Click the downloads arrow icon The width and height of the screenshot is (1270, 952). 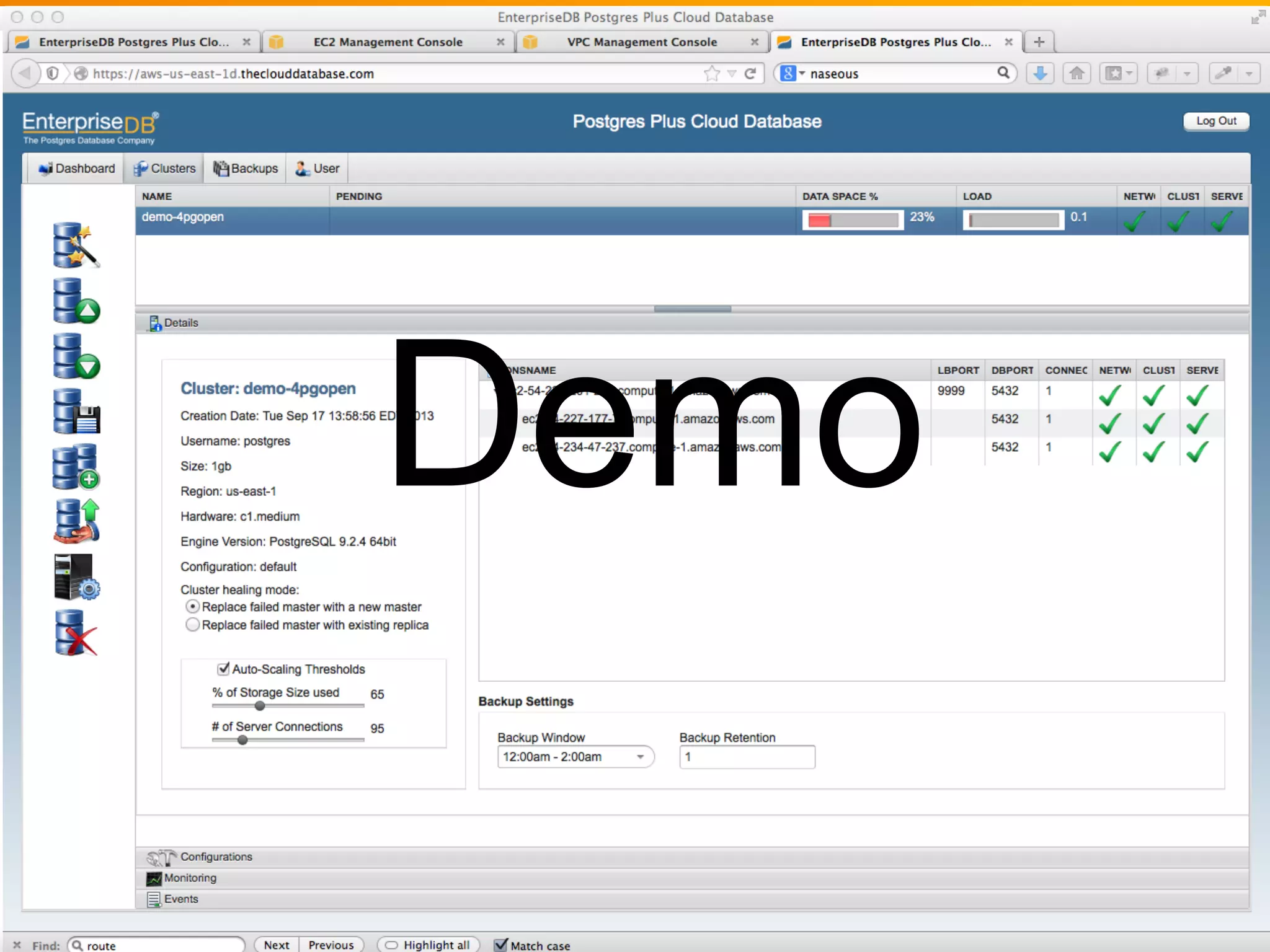point(1040,74)
